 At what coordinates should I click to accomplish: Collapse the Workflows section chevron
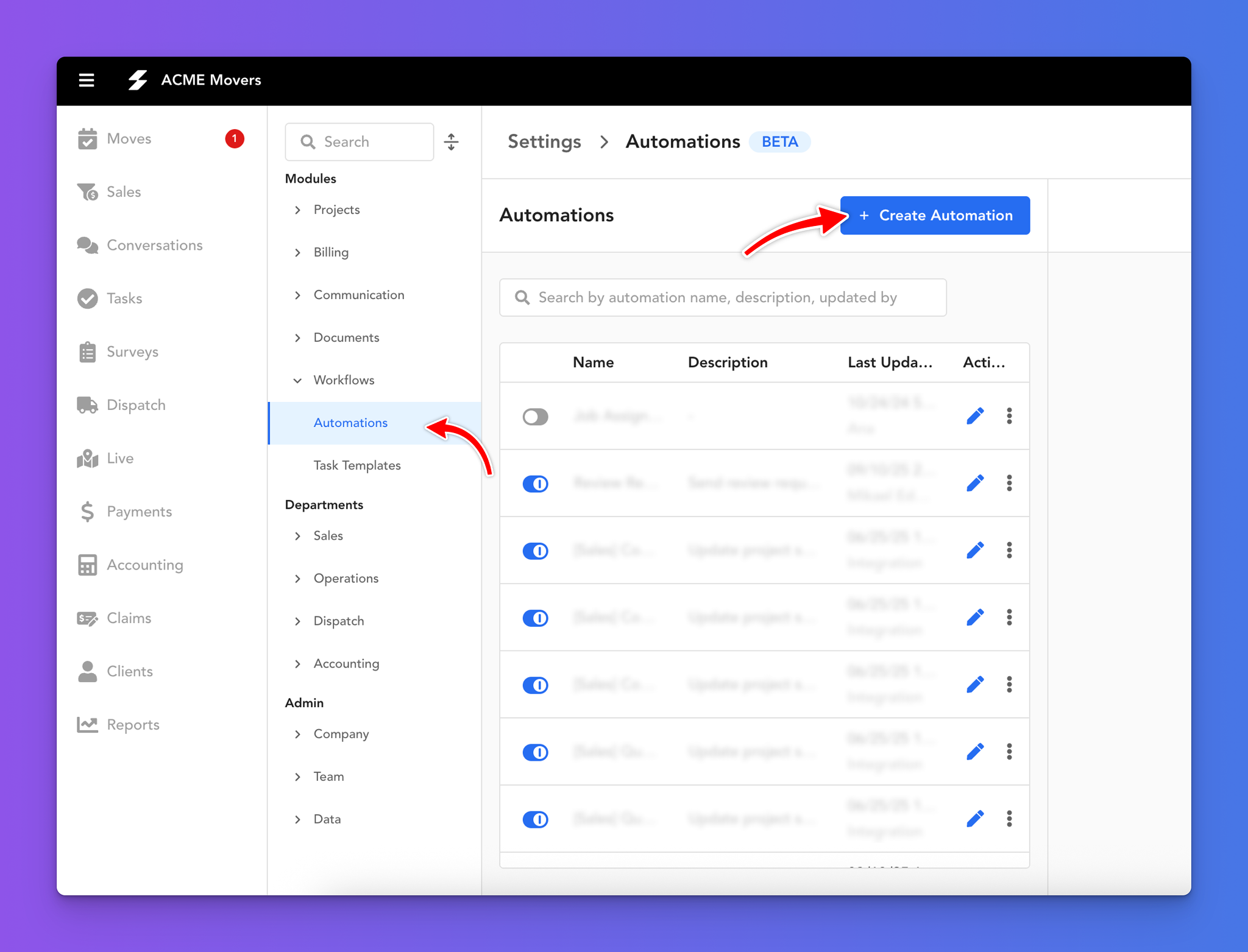click(x=298, y=381)
